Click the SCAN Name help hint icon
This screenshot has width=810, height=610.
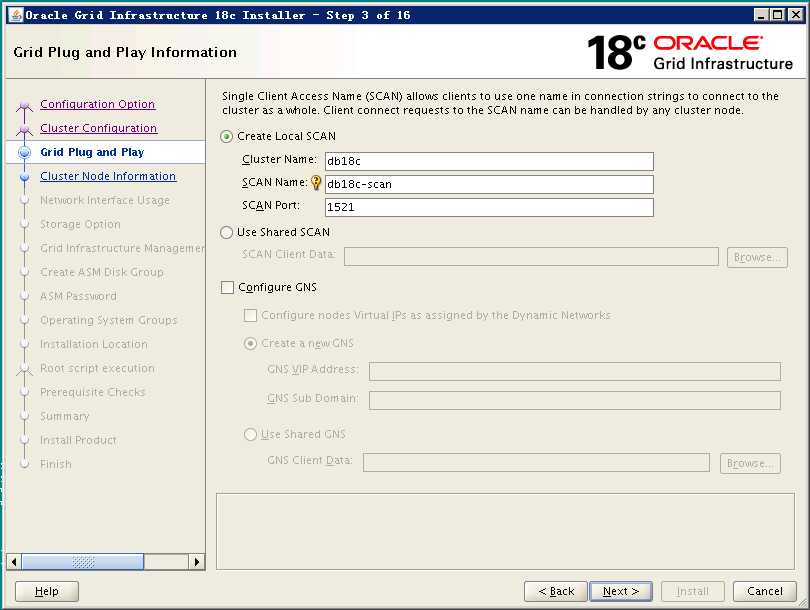tap(316, 183)
